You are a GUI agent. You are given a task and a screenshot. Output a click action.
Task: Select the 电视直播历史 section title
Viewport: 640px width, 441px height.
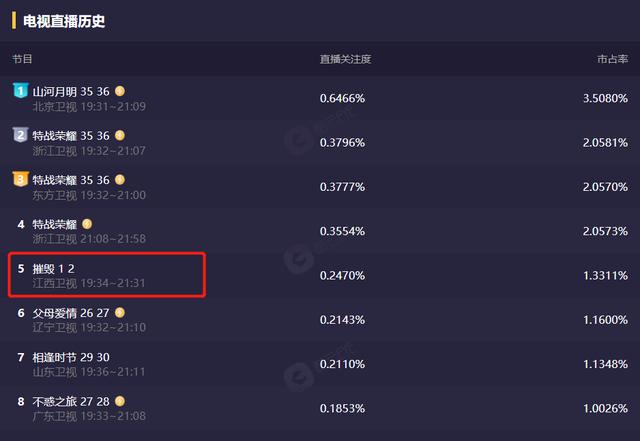pyautogui.click(x=64, y=21)
